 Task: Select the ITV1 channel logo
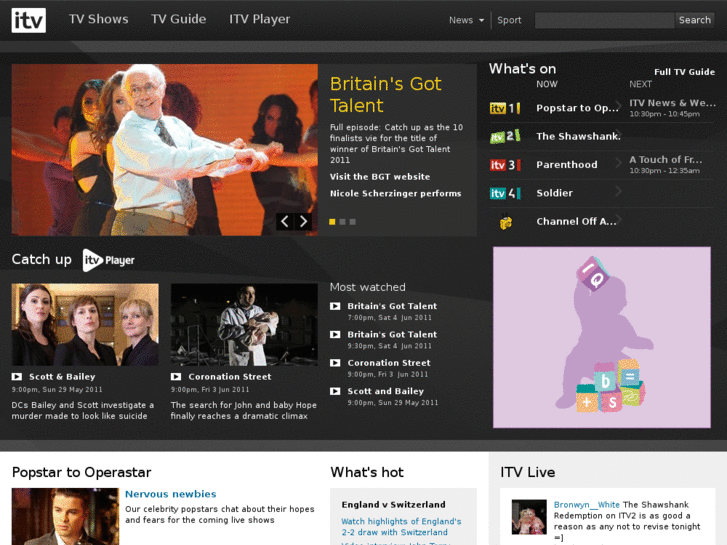tap(505, 108)
